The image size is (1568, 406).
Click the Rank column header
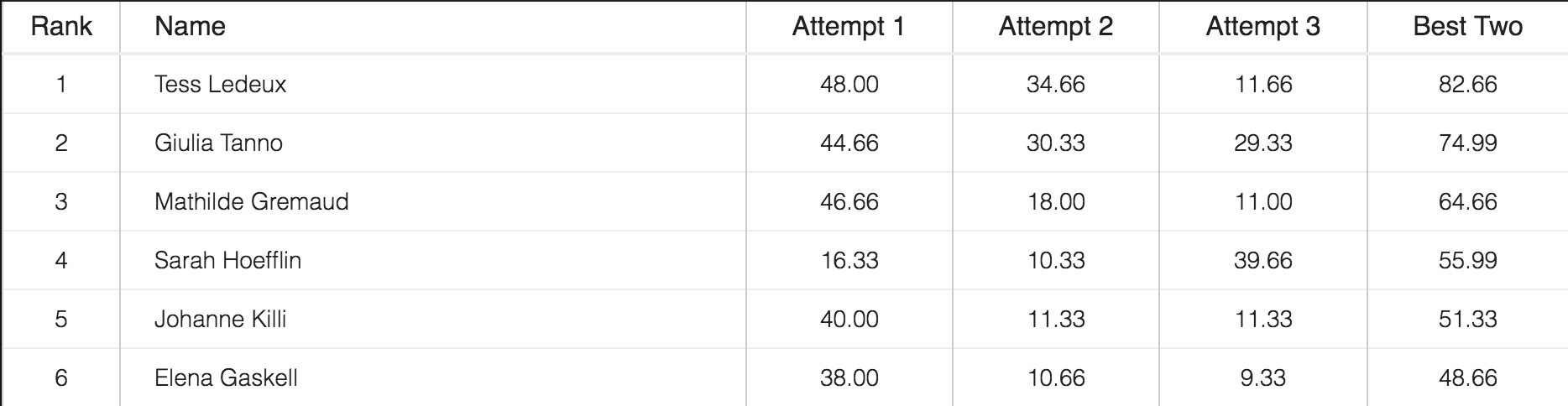tap(61, 27)
